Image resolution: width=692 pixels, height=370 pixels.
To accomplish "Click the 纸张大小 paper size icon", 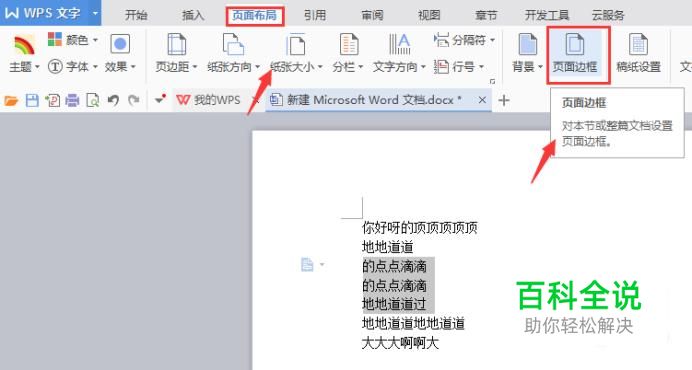I will coord(295,44).
